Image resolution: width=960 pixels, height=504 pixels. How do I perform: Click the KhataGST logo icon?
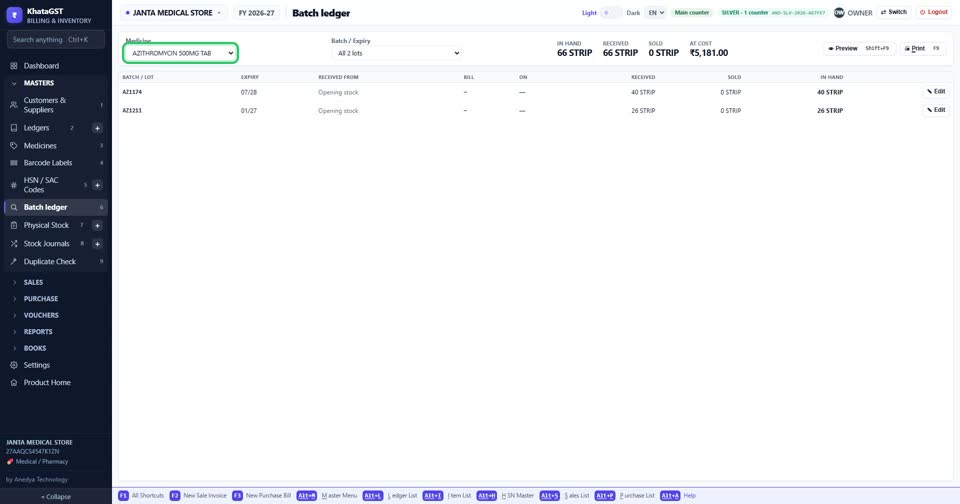tap(14, 15)
